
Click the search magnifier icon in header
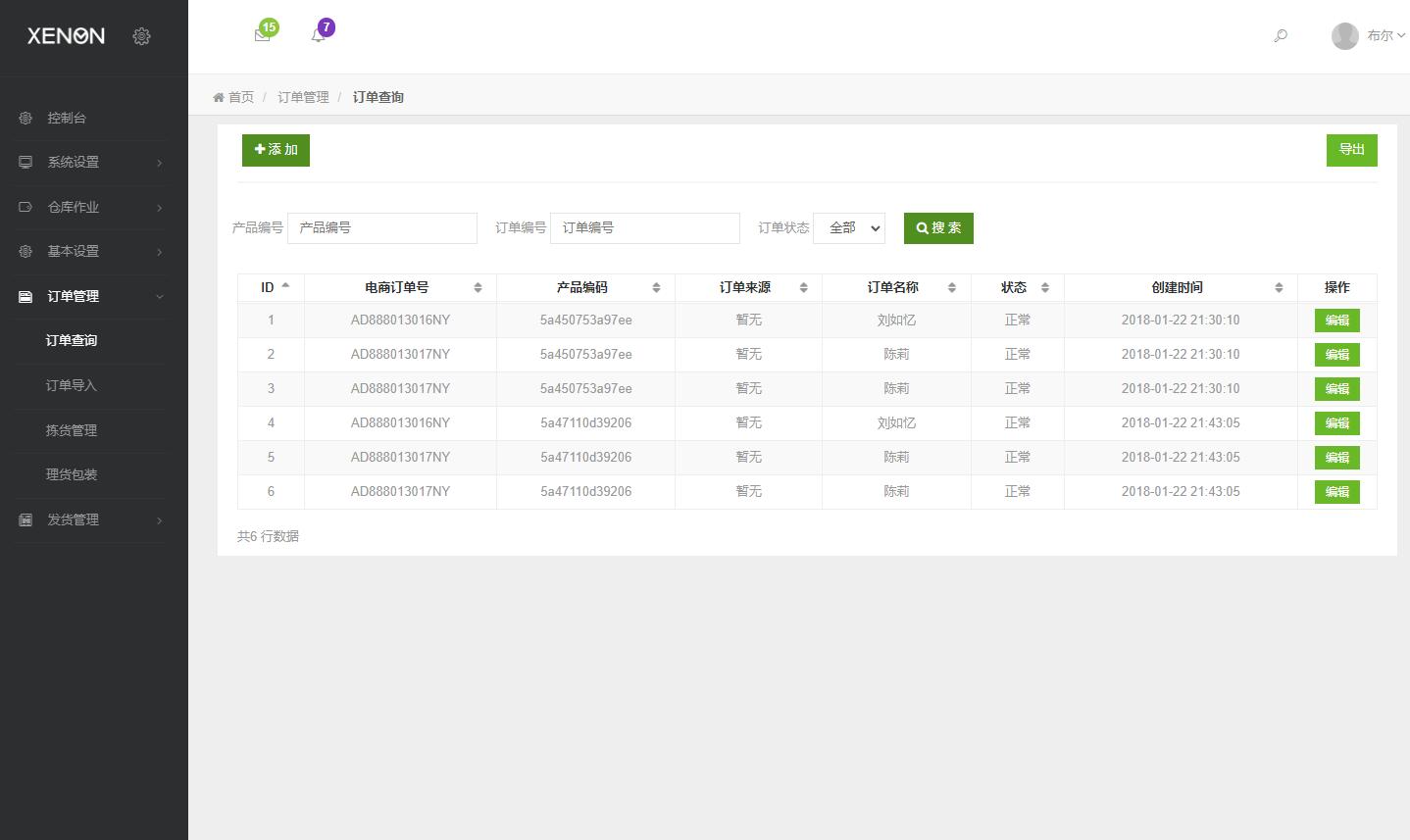coord(1280,36)
